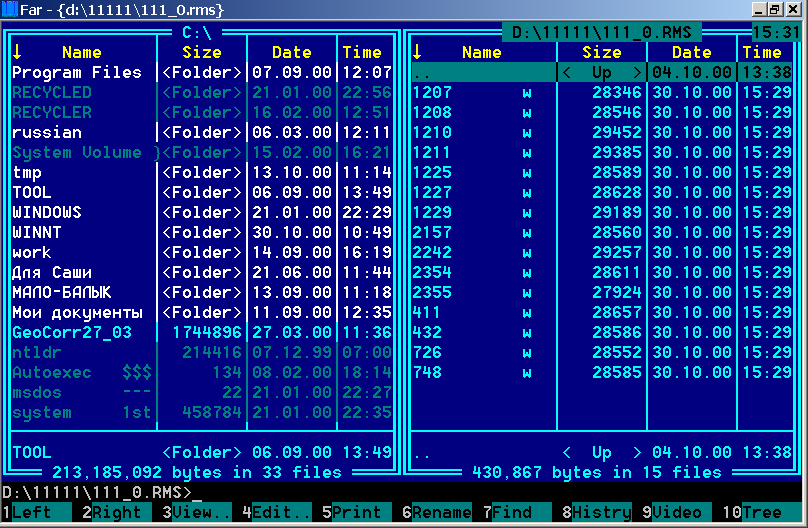
Task: Select the System Volume folder
Action: coord(201,153)
